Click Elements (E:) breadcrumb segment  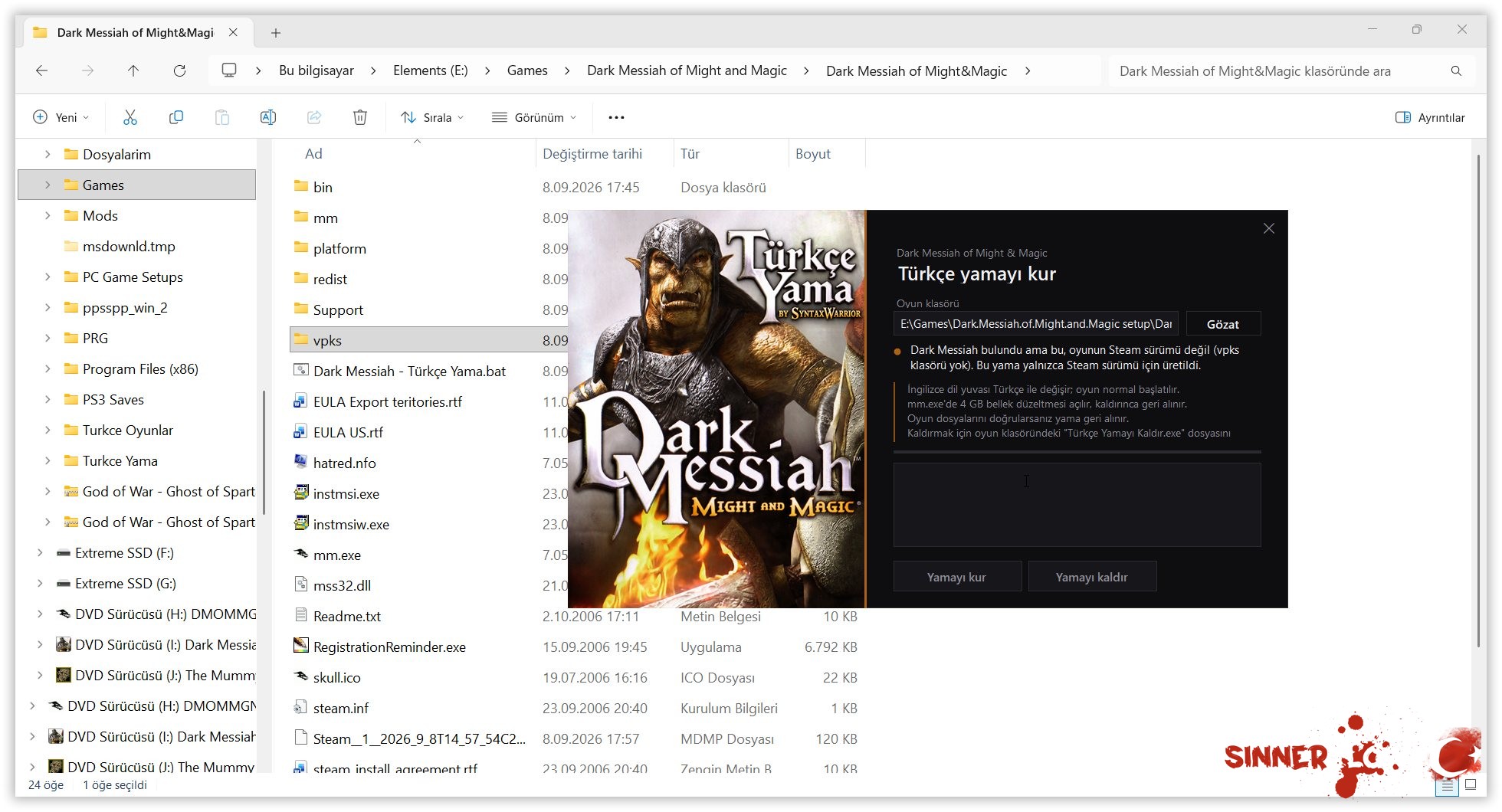click(431, 70)
